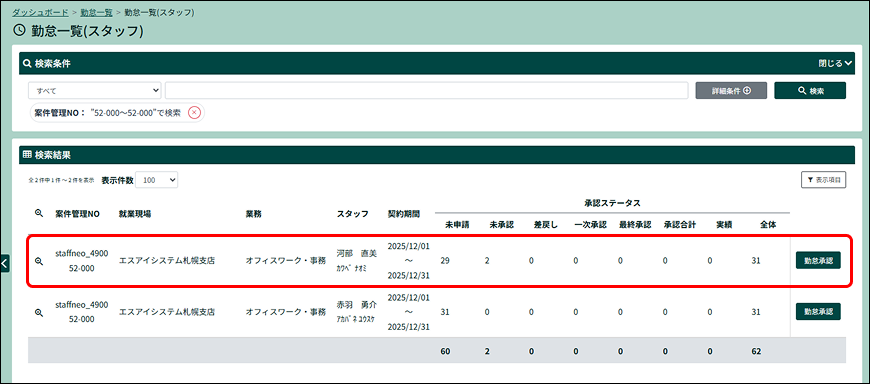This screenshot has height=384, width=870.
Task: Click the 未申請 column header
Action: [x=457, y=225]
